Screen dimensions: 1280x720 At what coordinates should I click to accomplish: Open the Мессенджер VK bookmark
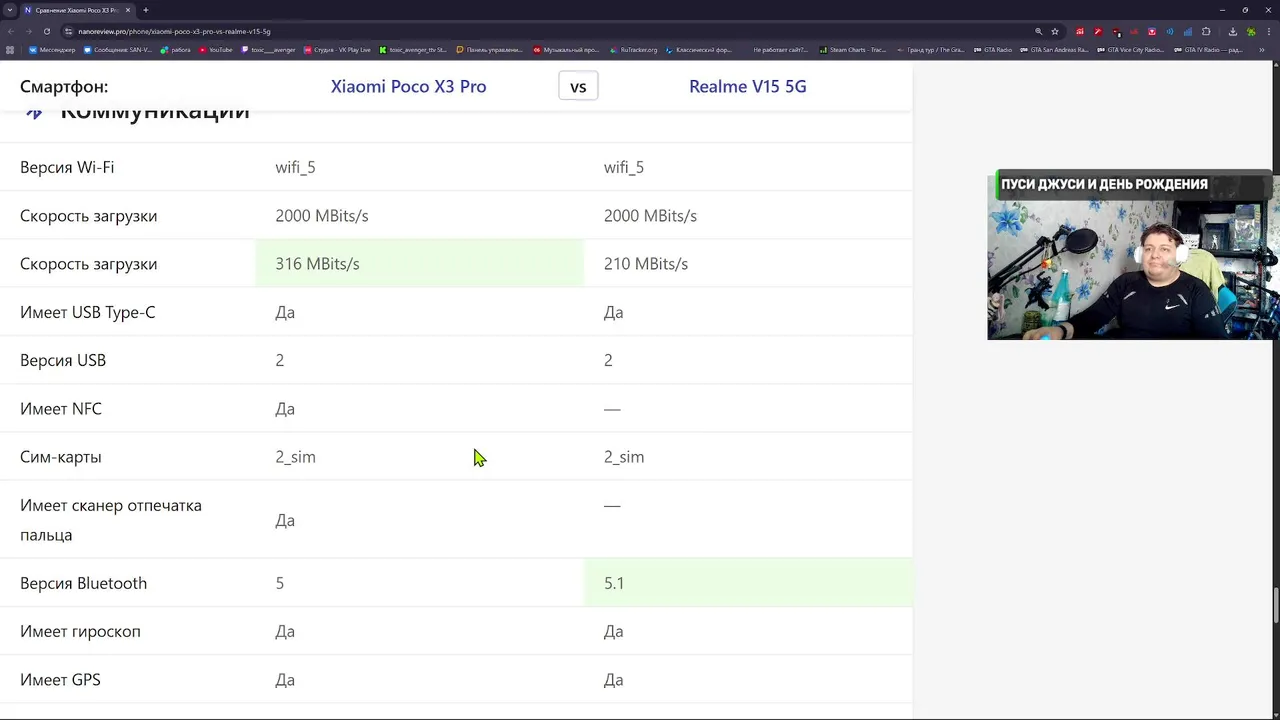point(51,49)
